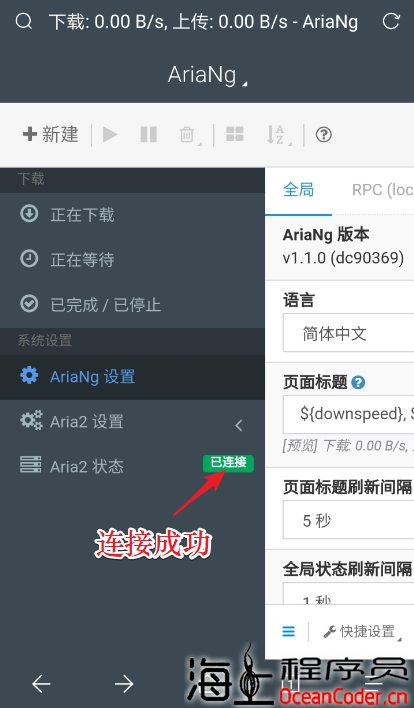The width and height of the screenshot is (414, 708).
Task: Click the server icon beside Aria2 状态
Action: tap(30, 465)
